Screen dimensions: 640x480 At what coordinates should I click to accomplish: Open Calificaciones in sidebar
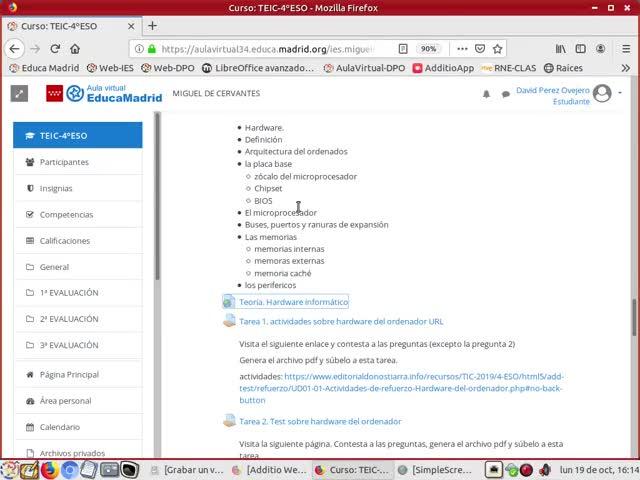[x=78, y=240]
